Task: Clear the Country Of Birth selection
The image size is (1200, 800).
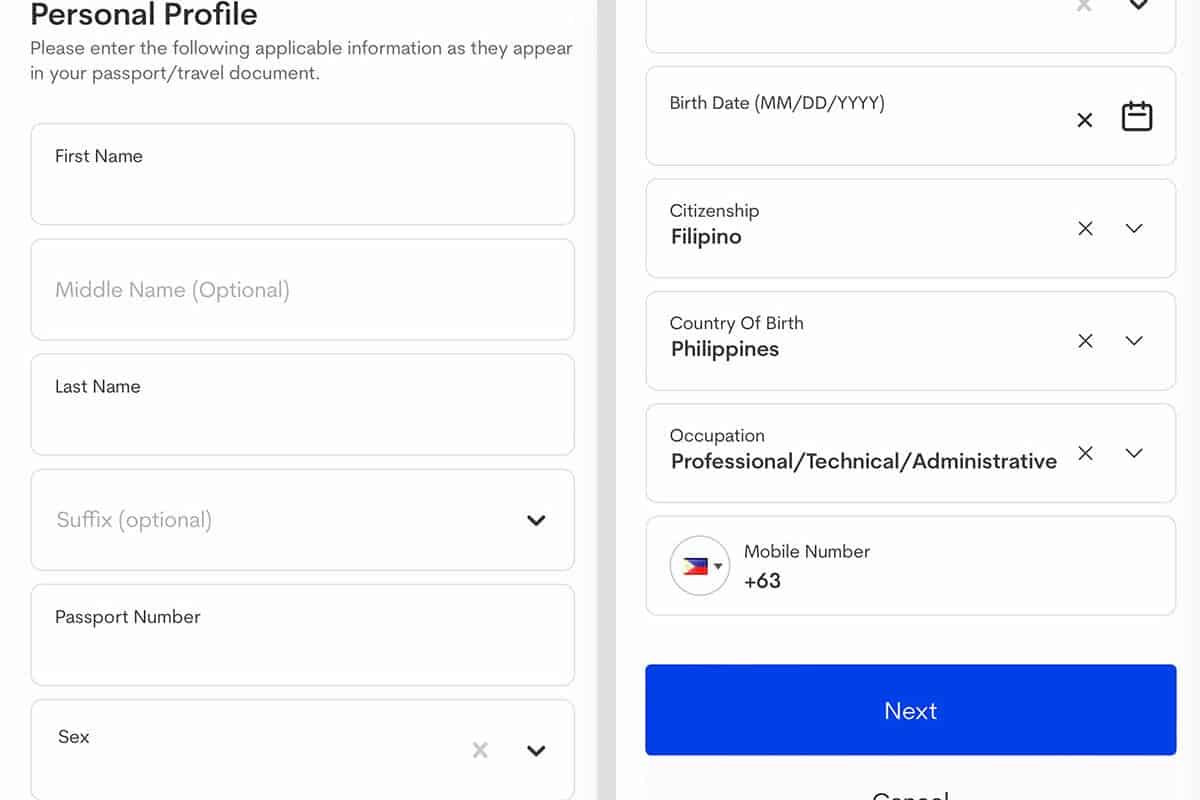Action: click(x=1085, y=341)
